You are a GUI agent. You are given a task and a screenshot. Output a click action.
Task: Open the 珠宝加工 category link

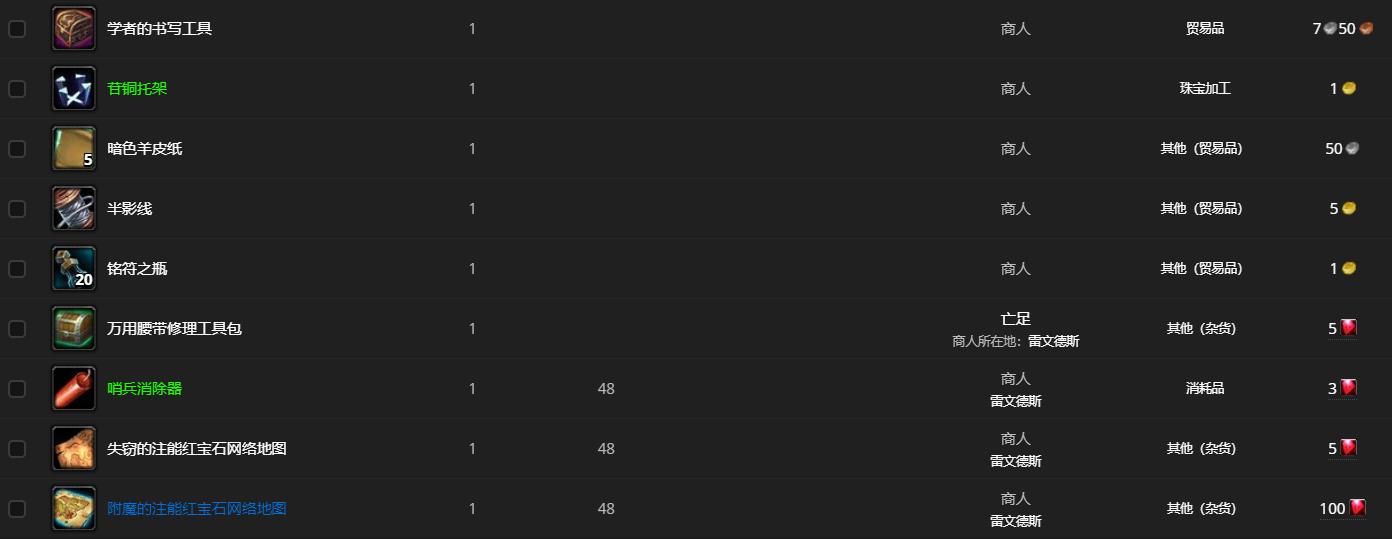click(x=1205, y=88)
